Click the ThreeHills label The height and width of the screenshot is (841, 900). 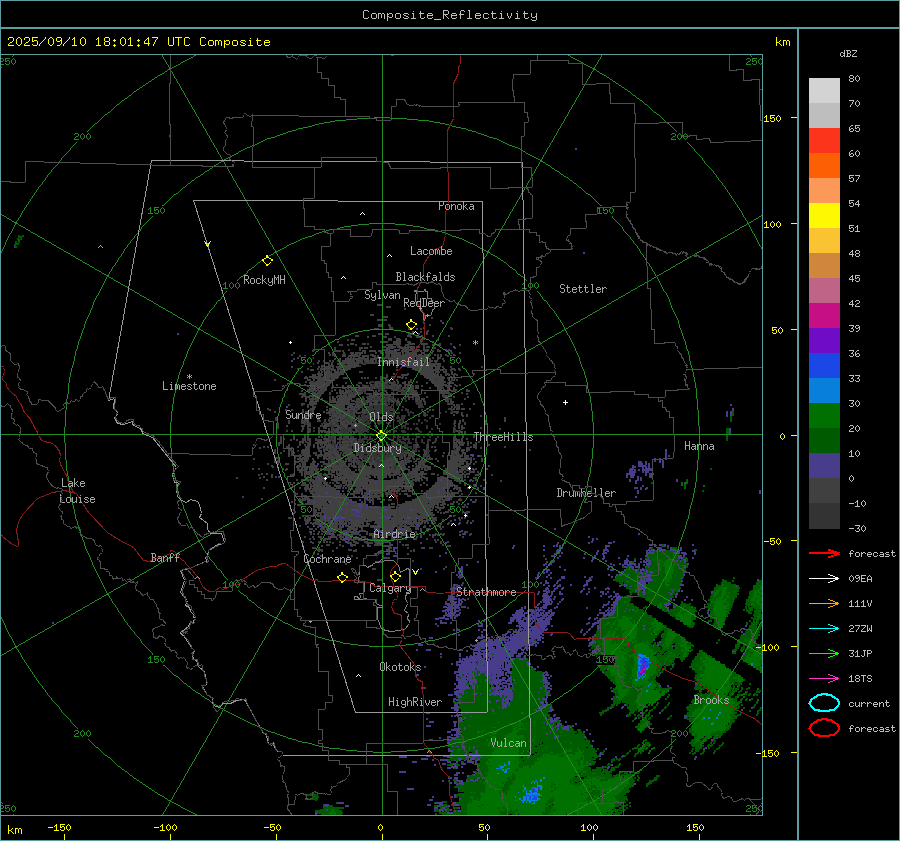[x=503, y=437]
